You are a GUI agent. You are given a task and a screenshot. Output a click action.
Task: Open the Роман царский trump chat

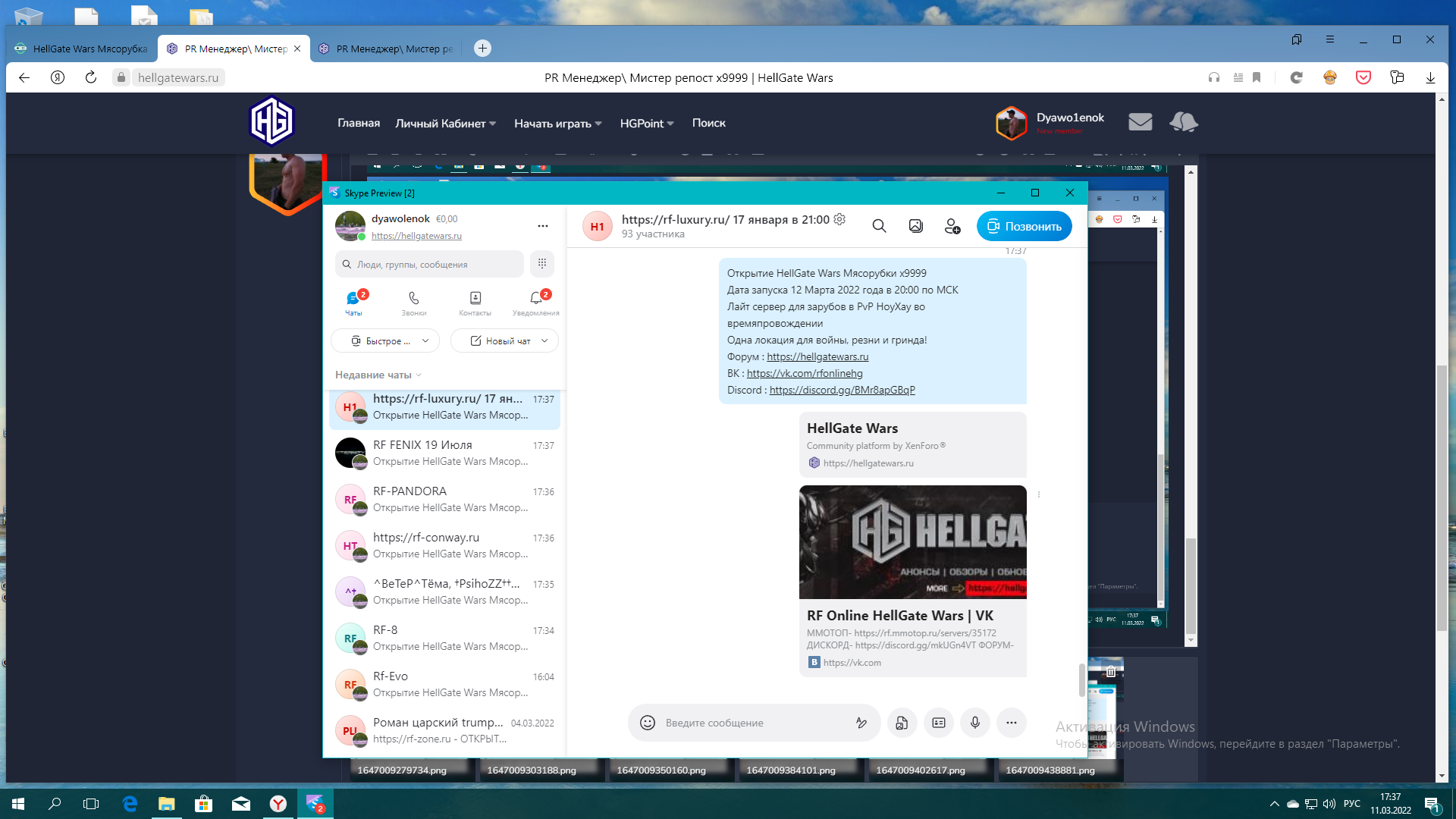(x=445, y=730)
